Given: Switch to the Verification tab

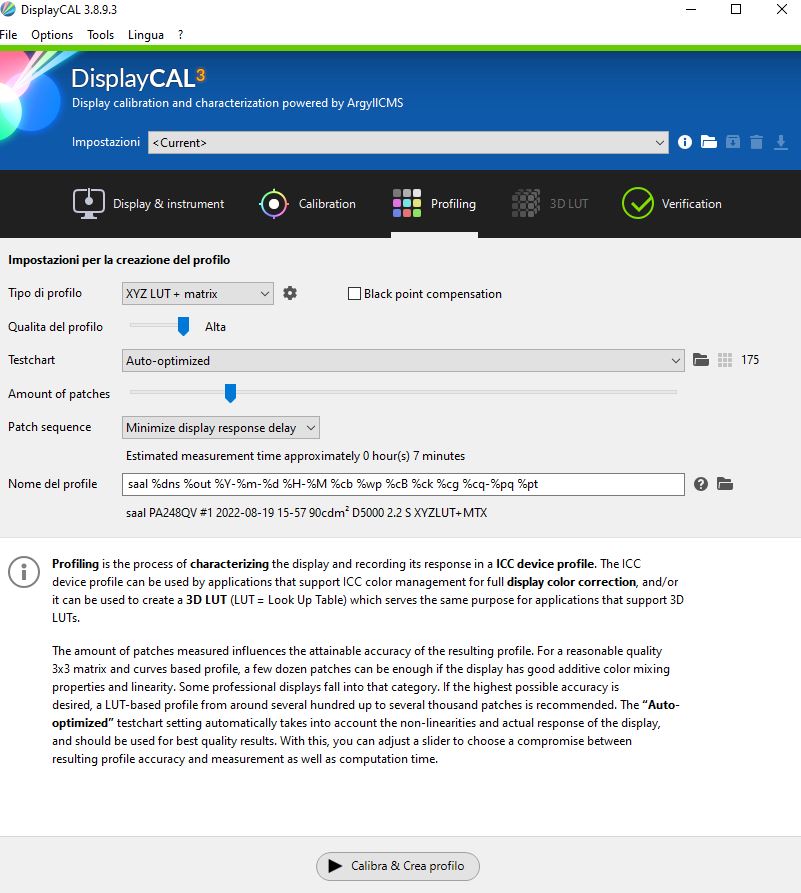Looking at the screenshot, I should pos(672,204).
